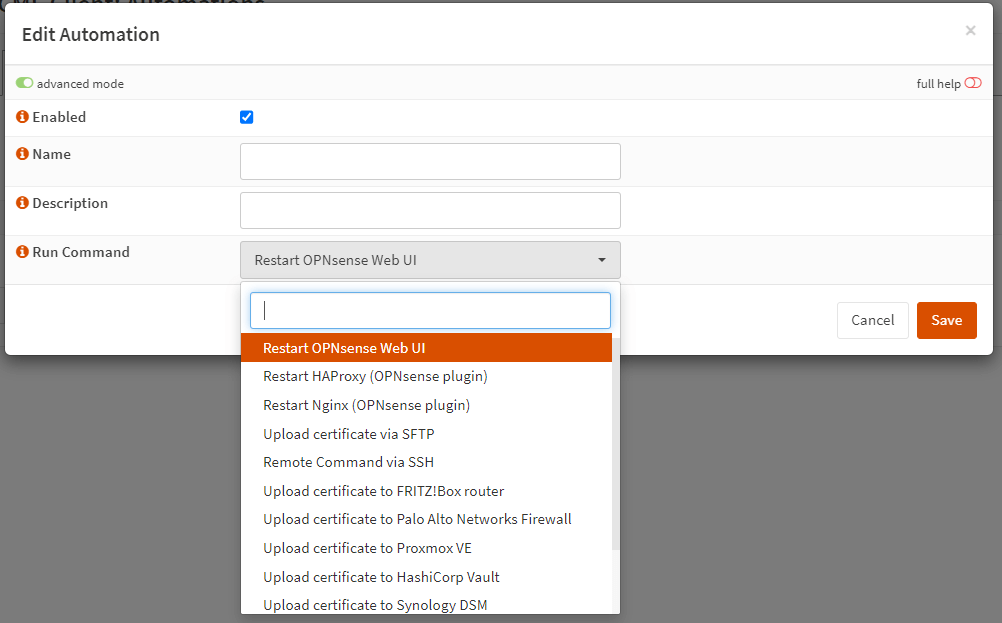
Task: Click the Cancel button
Action: (x=872, y=320)
